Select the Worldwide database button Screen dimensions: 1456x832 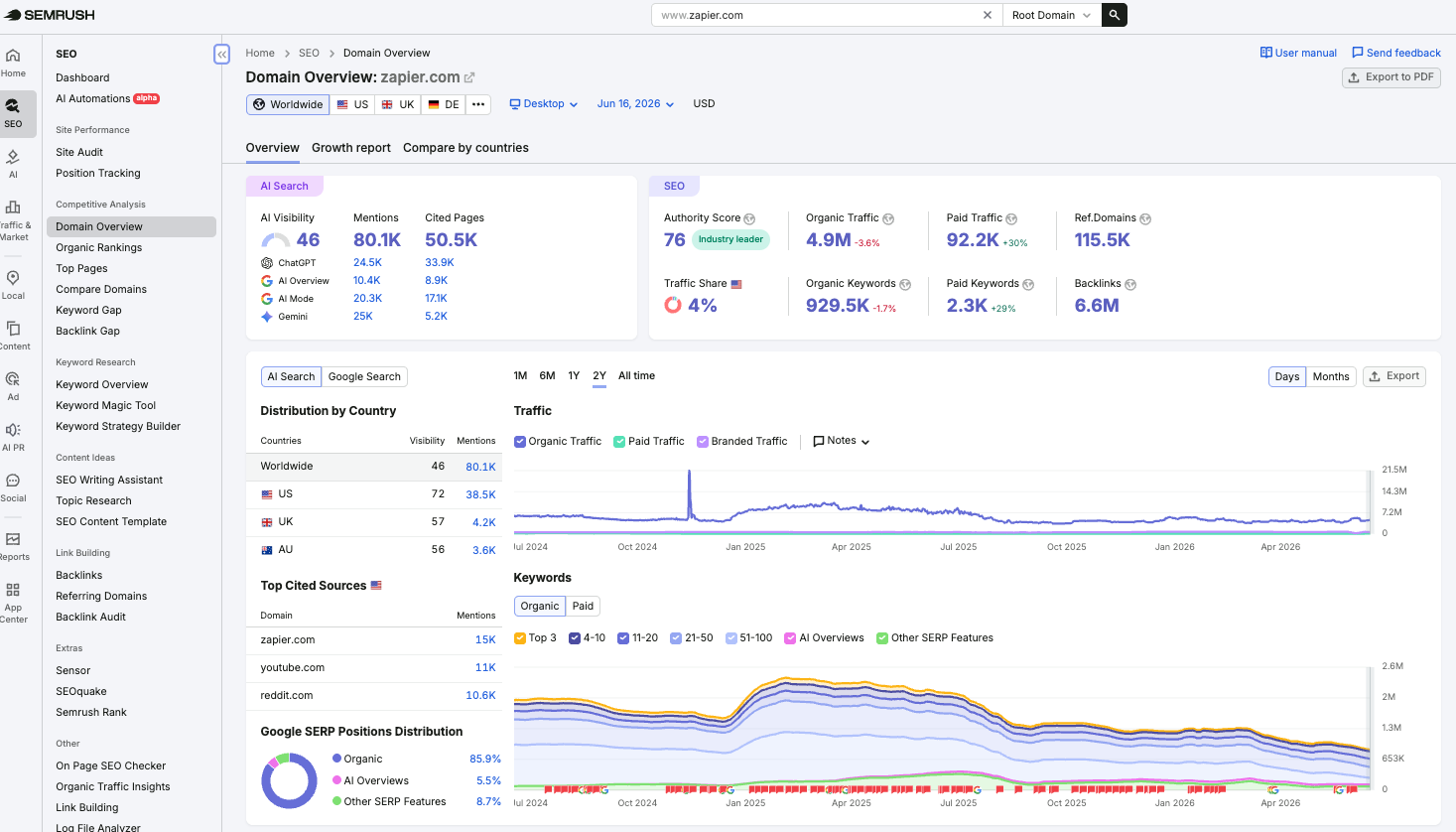pos(288,104)
